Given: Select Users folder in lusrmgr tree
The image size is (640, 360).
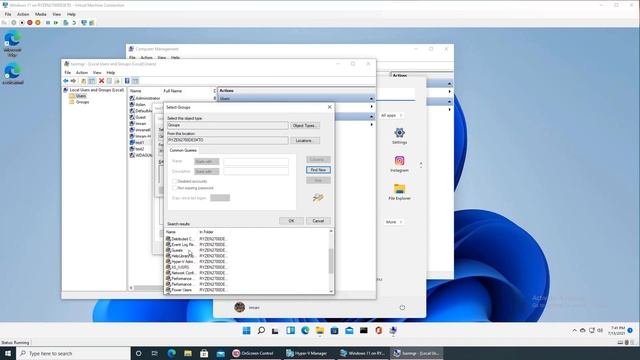Looking at the screenshot, I should pyautogui.click(x=80, y=96).
